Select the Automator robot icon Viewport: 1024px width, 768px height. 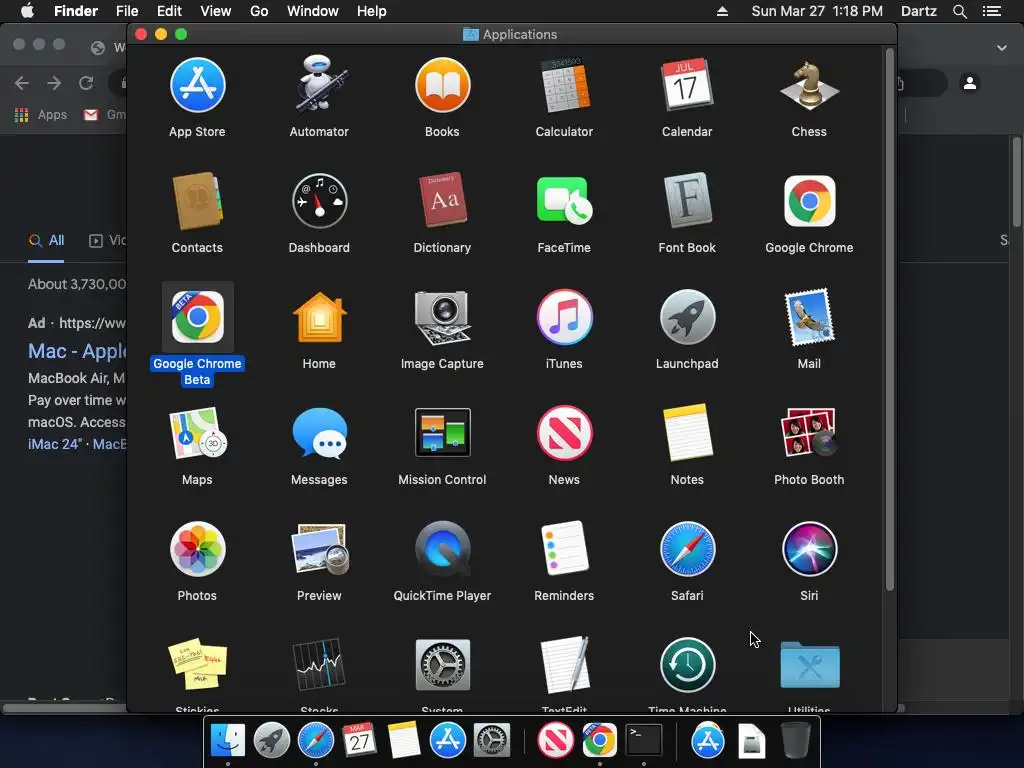tap(319, 84)
